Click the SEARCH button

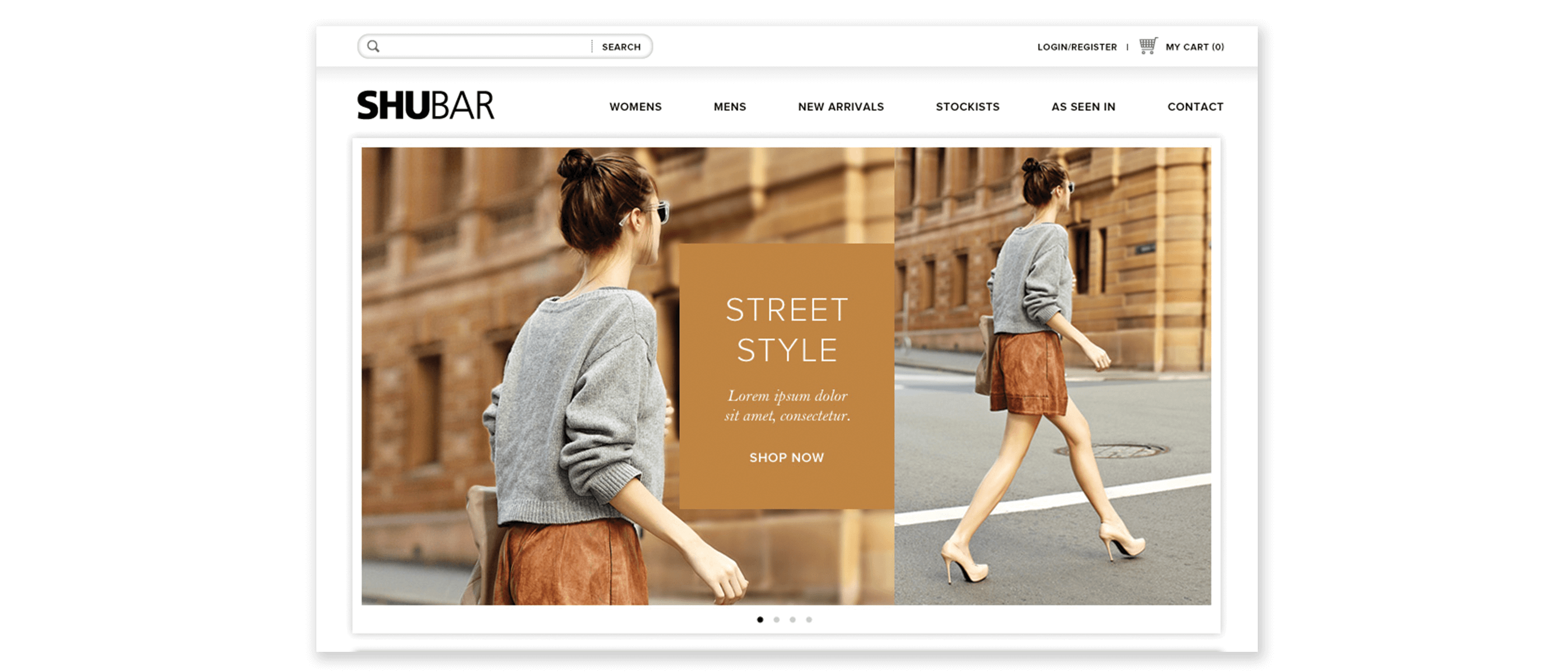(621, 47)
